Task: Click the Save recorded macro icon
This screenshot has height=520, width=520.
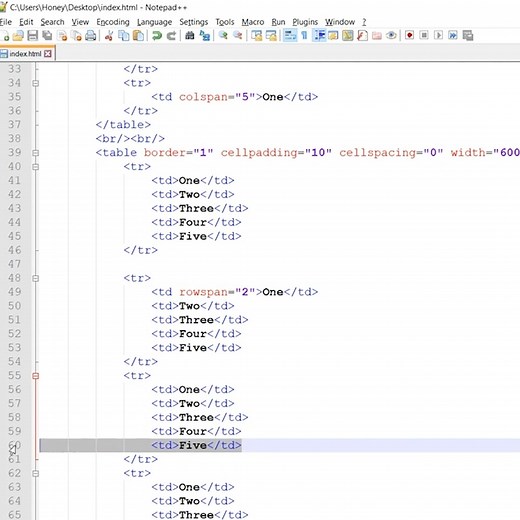Action: 468,35
